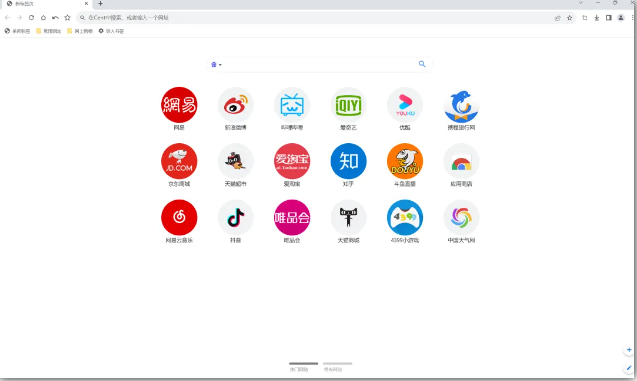Reload the page with refresh button
Viewport: 637px width, 381px height.
tap(31, 17)
